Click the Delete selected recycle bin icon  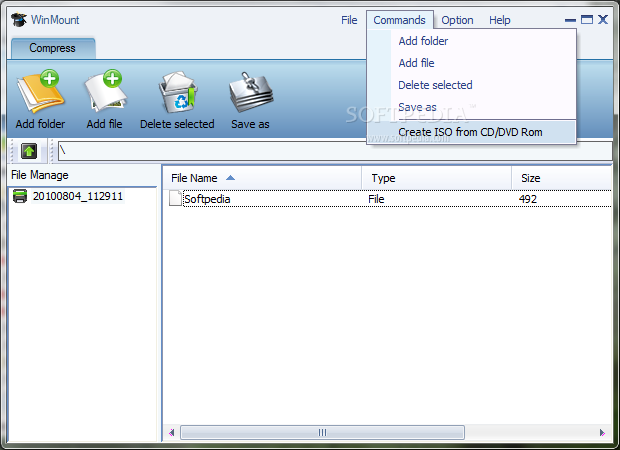178,92
